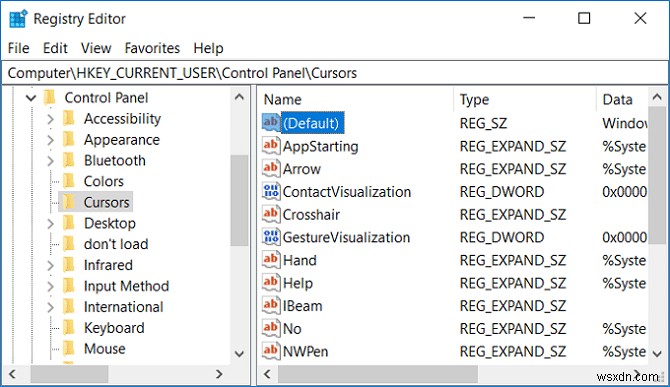The height and width of the screenshot is (387, 670).
Task: Select the Mouse key label
Action: click(105, 349)
